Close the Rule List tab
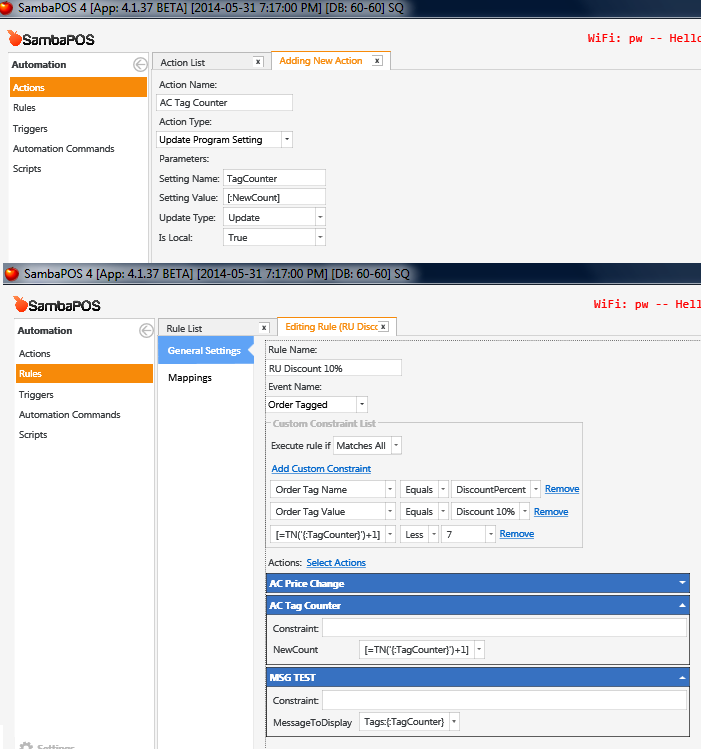This screenshot has height=749, width=701. [264, 328]
